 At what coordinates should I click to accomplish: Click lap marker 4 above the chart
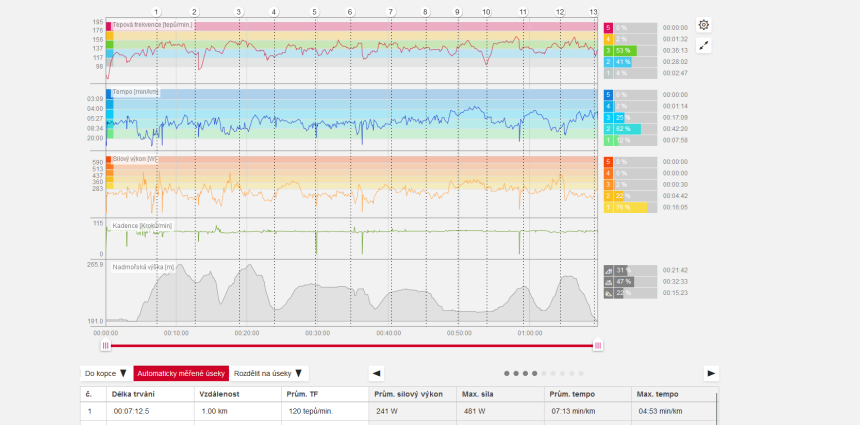click(x=274, y=12)
